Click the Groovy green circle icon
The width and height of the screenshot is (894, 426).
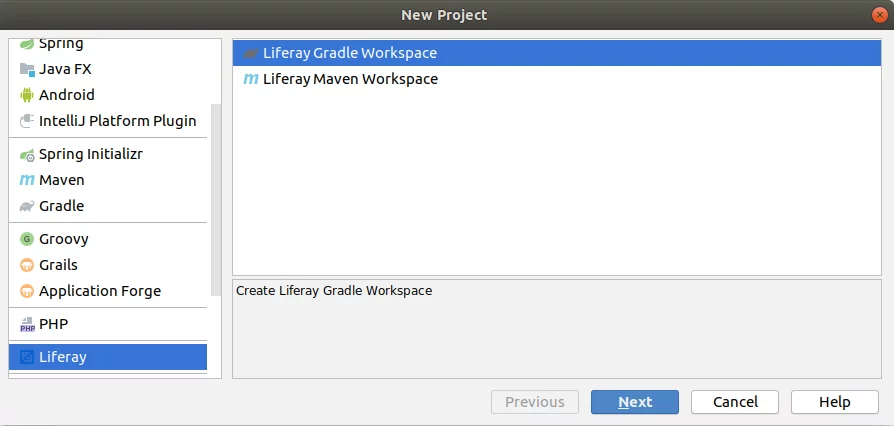click(27, 239)
